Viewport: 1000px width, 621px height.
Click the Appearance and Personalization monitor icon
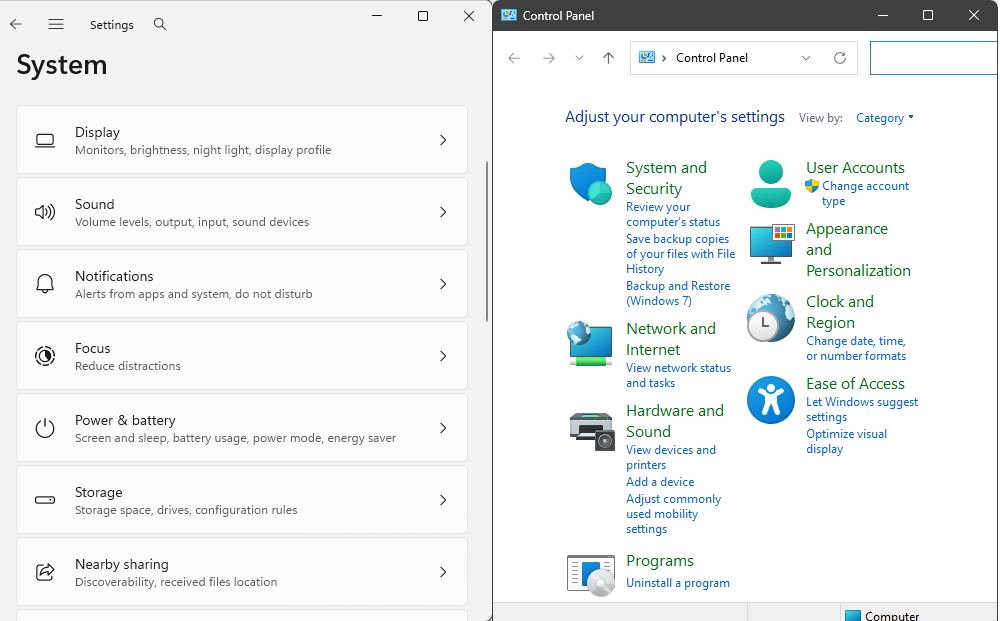click(x=770, y=245)
